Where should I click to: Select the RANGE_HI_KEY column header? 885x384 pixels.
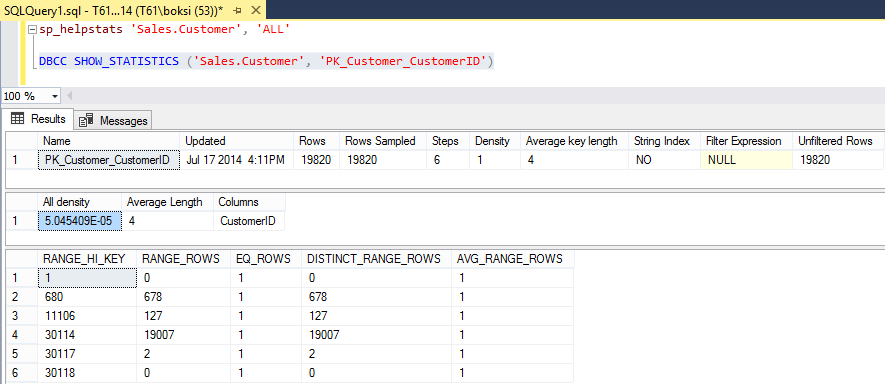click(87, 259)
